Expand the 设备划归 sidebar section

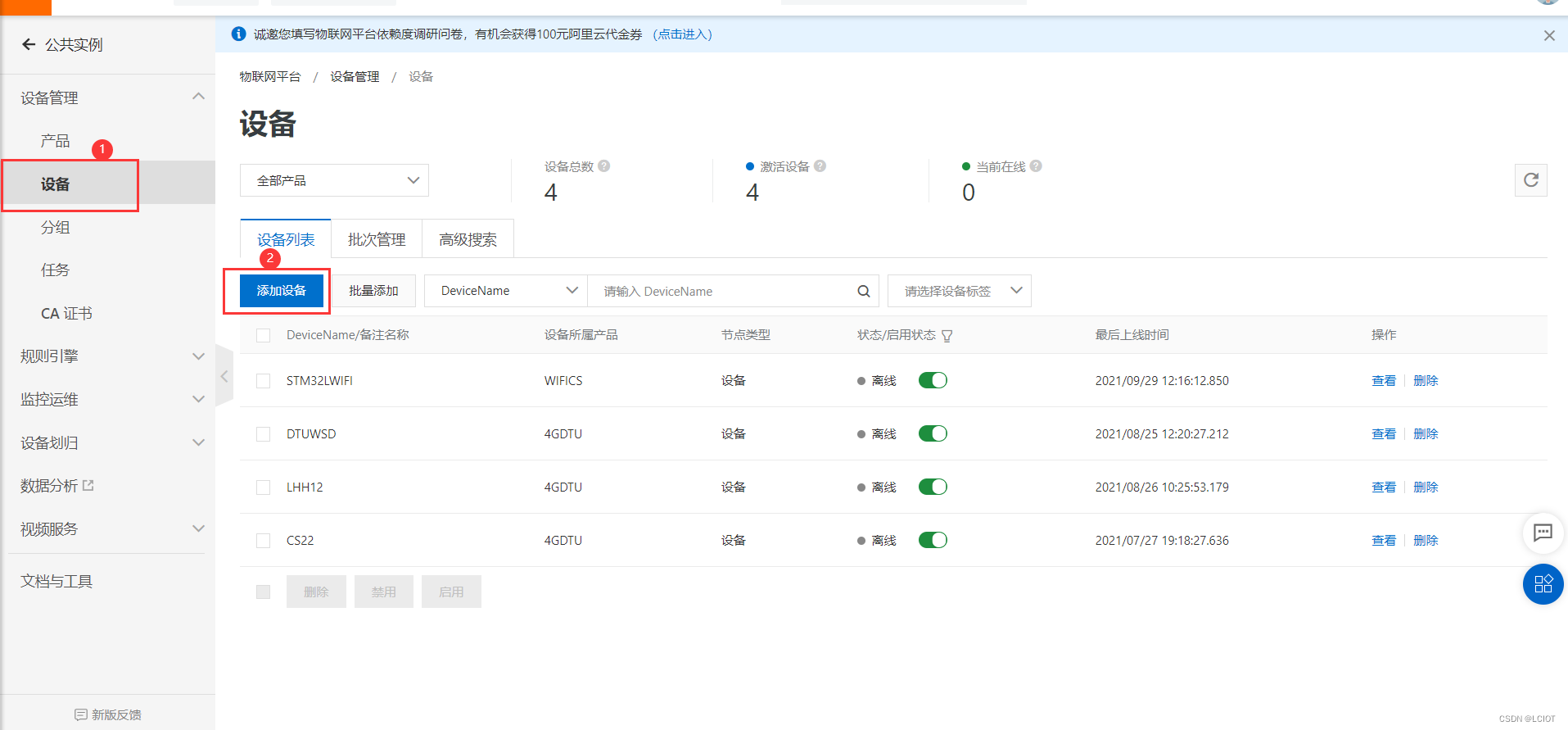click(x=198, y=442)
